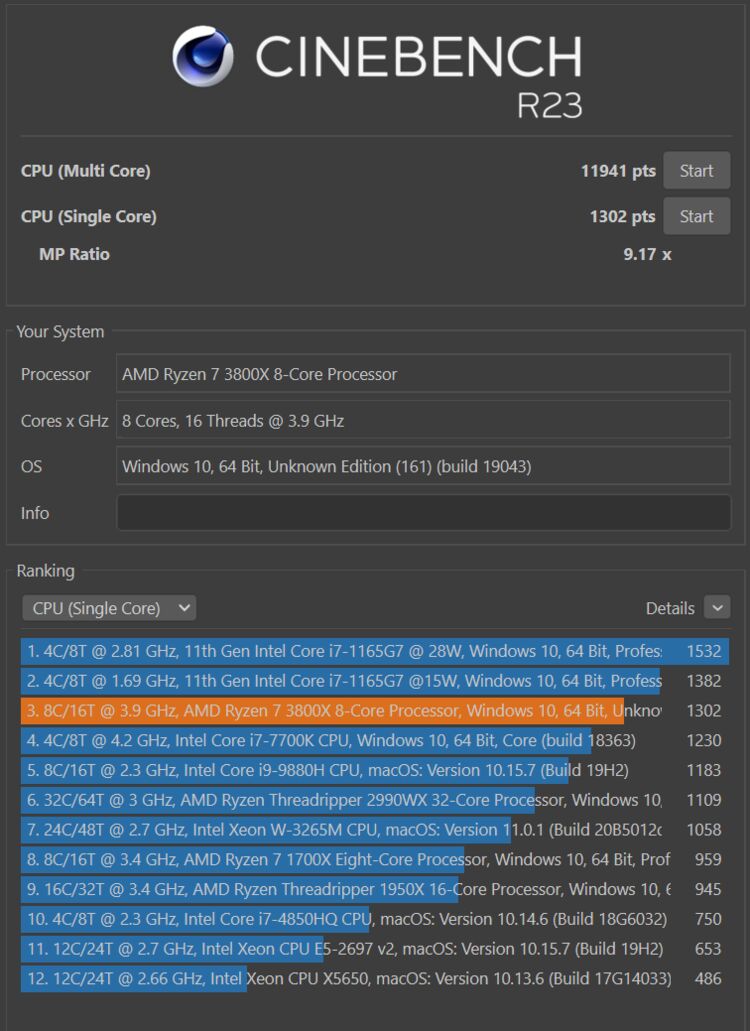The image size is (750, 1031).
Task: Select ranking row 5 Intel Core i9-9880H
Action: tap(375, 770)
